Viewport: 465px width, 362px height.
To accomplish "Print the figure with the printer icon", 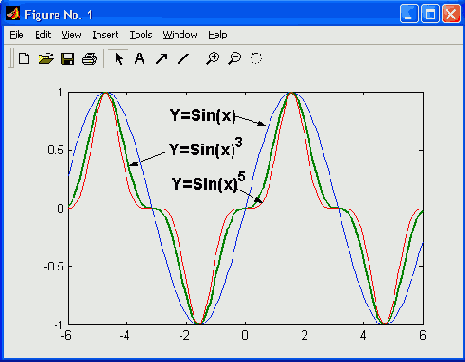I will [x=89, y=59].
